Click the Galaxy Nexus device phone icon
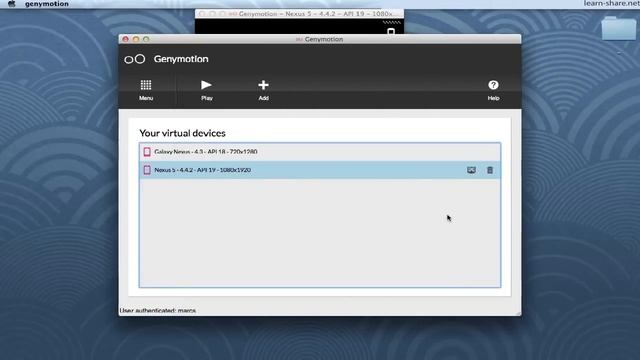Screen dimensions: 640x360 pyautogui.click(x=147, y=152)
